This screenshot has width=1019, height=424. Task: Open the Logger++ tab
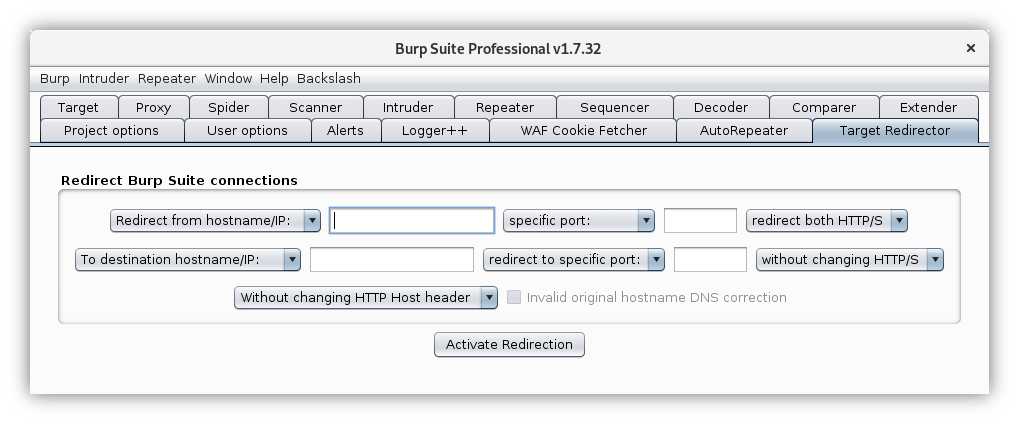pyautogui.click(x=434, y=131)
